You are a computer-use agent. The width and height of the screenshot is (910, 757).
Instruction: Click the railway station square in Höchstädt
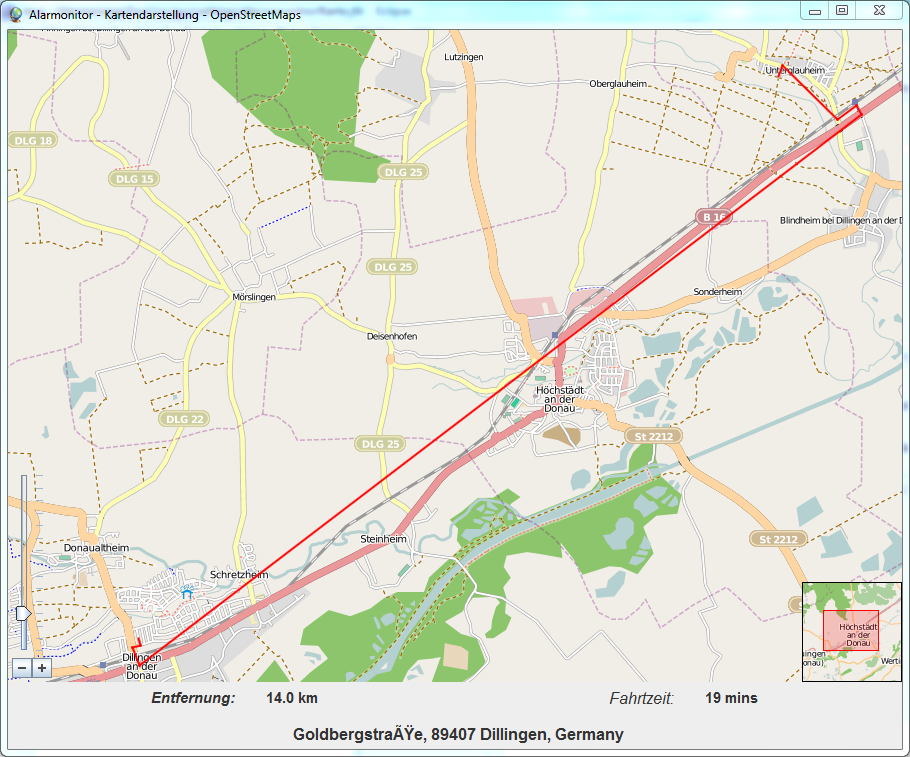coord(555,335)
